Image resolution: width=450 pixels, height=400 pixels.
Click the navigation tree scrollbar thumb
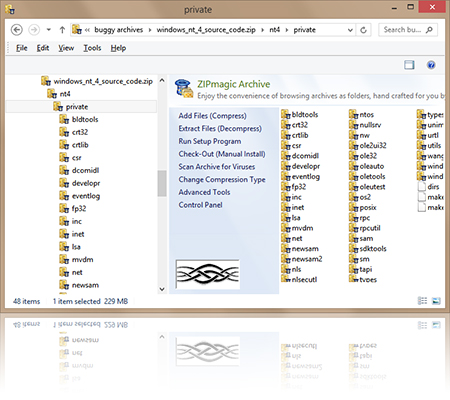[162, 183]
